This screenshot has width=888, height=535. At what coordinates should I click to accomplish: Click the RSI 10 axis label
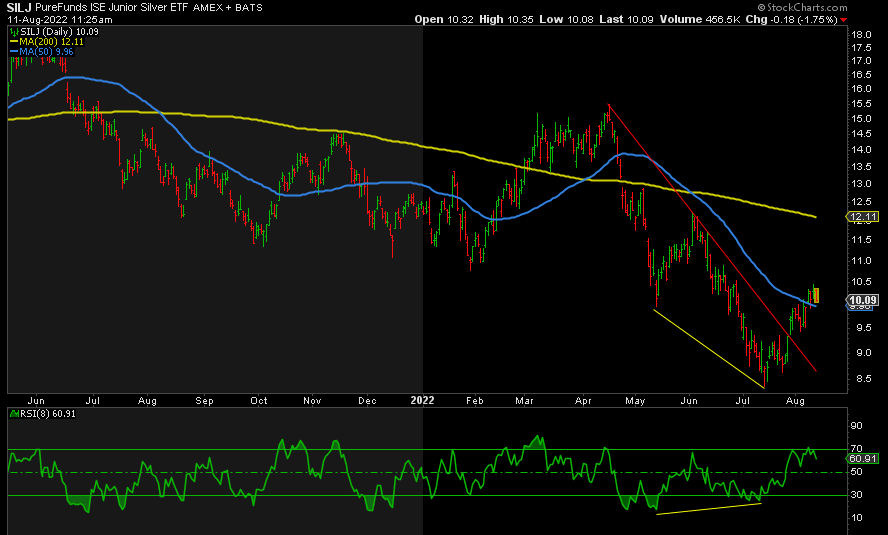(x=856, y=518)
